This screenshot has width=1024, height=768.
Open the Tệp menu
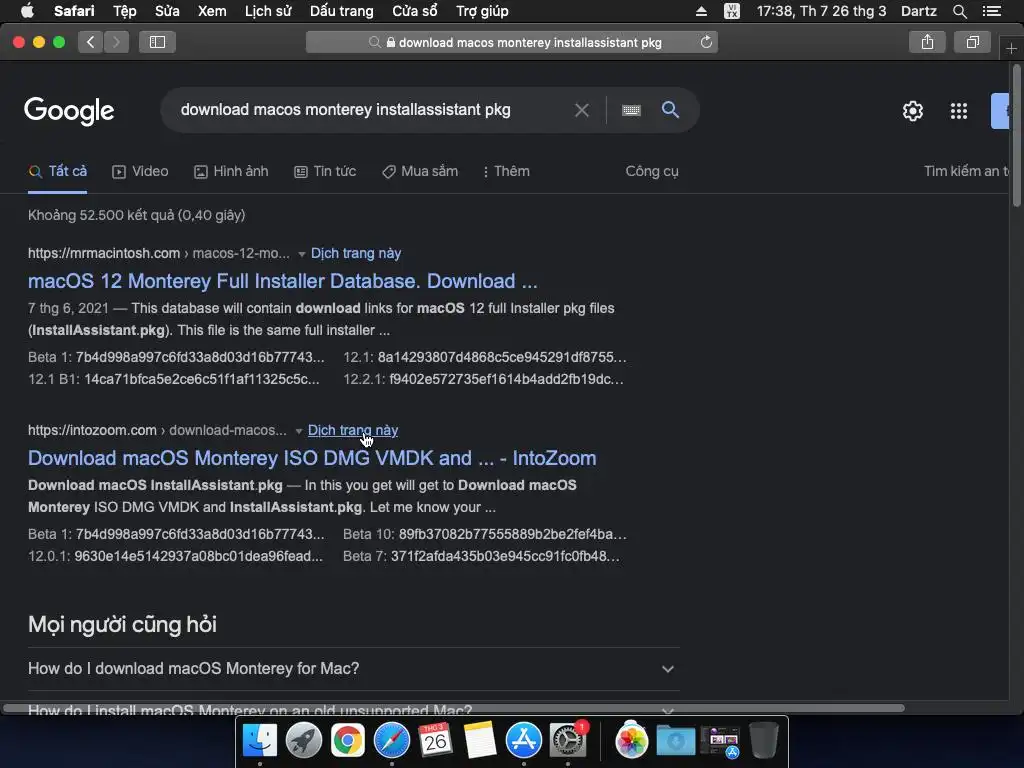click(x=125, y=11)
